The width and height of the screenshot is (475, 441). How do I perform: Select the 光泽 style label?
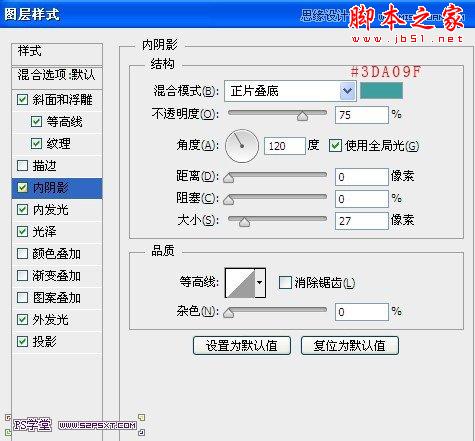click(44, 232)
